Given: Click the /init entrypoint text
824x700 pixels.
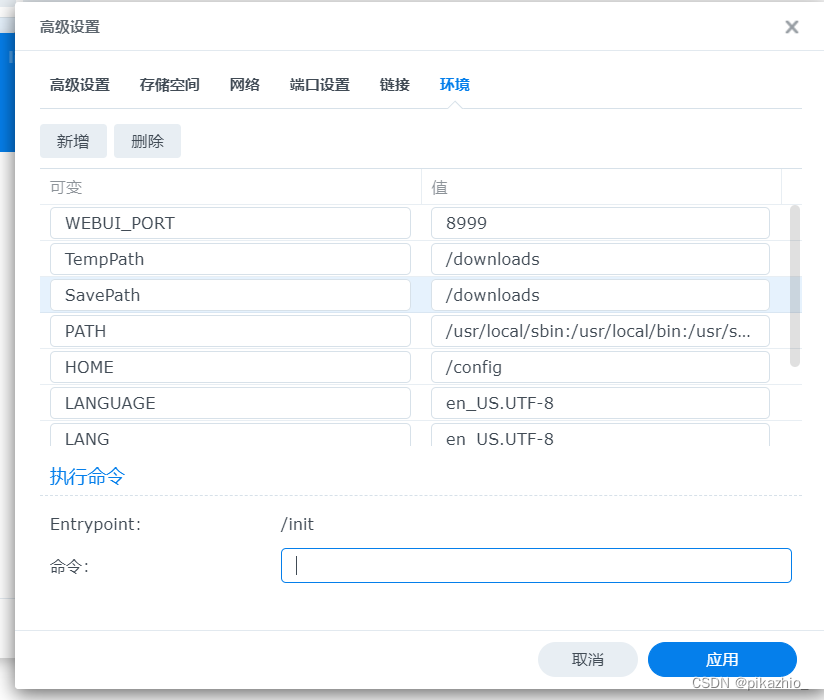Looking at the screenshot, I should coord(297,524).
